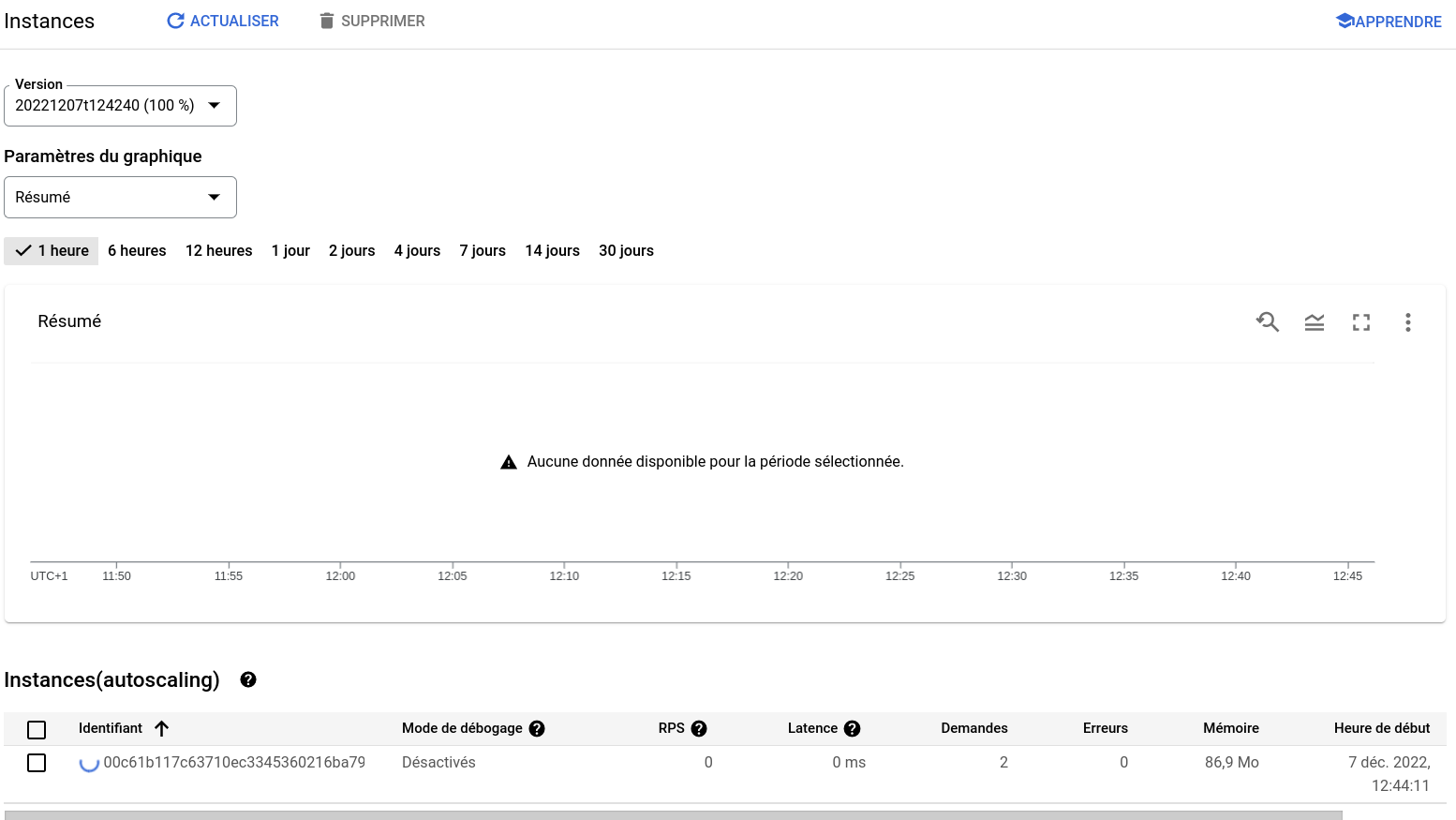Screen dimensions: 1456x820
Task: Open the chart more options menu
Action: point(1407,322)
